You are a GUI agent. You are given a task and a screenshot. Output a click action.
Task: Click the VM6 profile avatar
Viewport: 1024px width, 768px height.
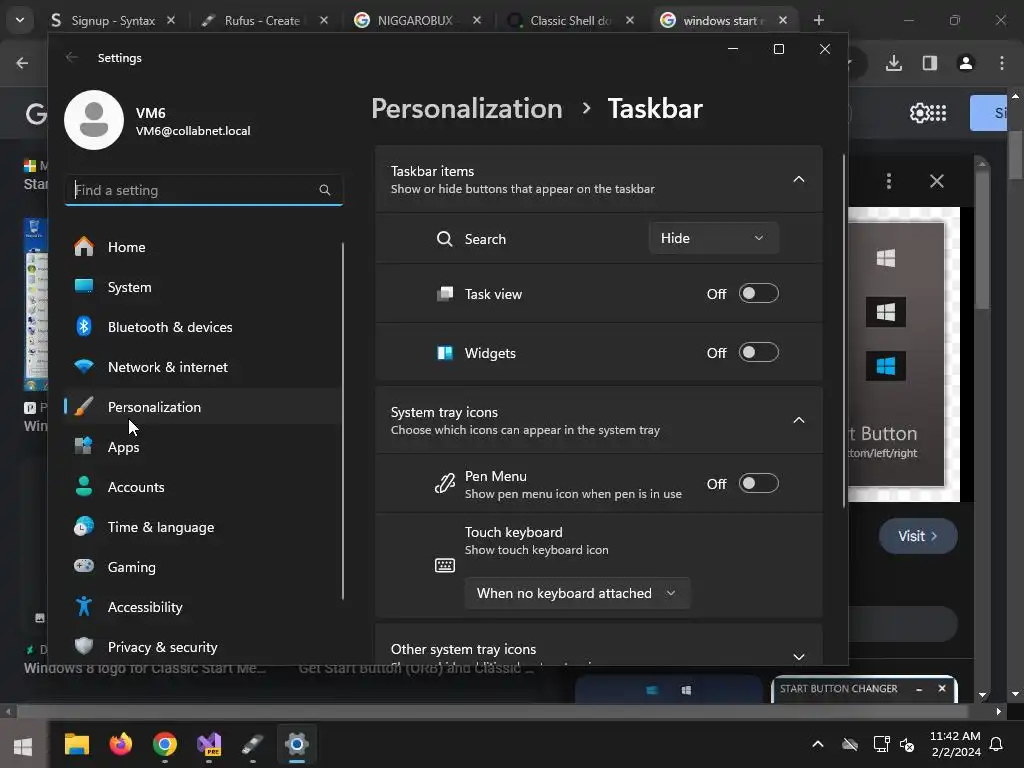(94, 120)
